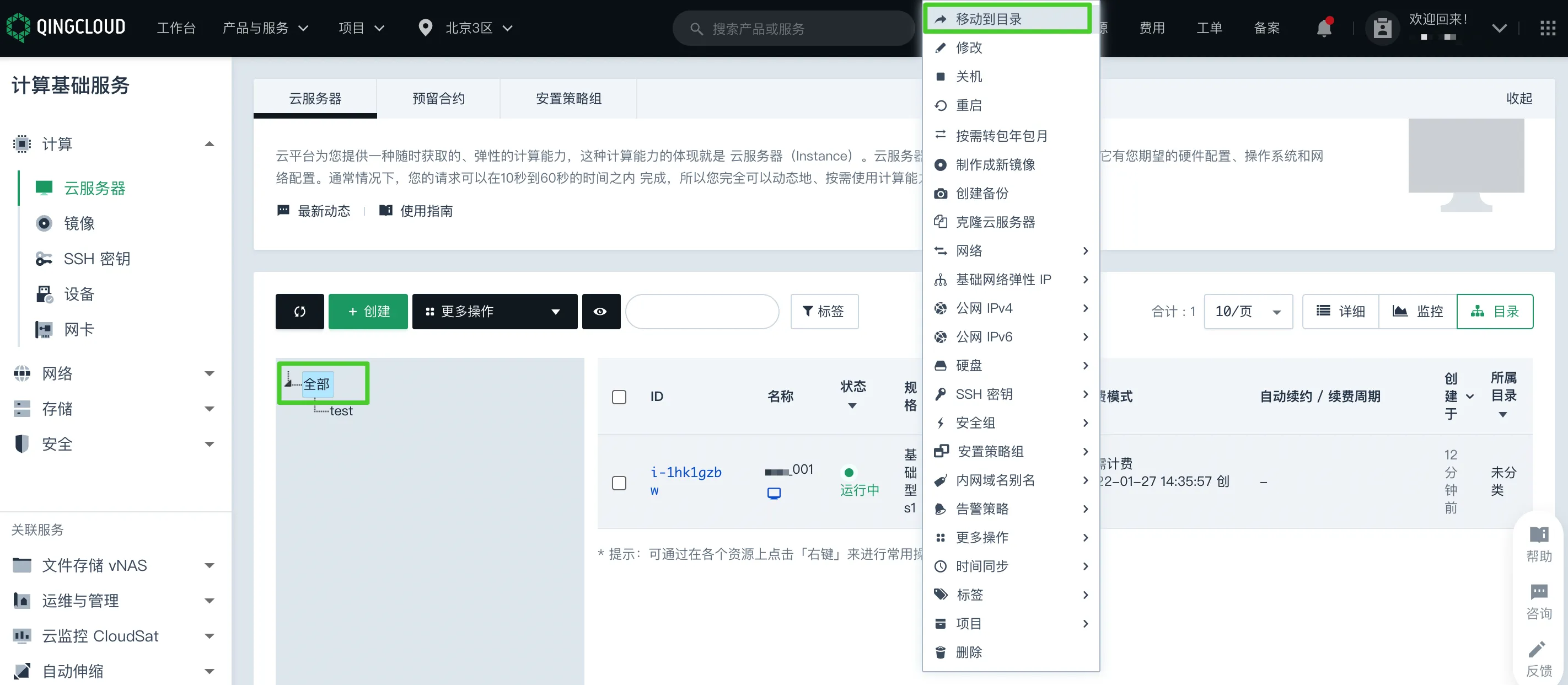Expand 公网 IPv4 submenu
The height and width of the screenshot is (685, 1568).
click(x=1011, y=308)
